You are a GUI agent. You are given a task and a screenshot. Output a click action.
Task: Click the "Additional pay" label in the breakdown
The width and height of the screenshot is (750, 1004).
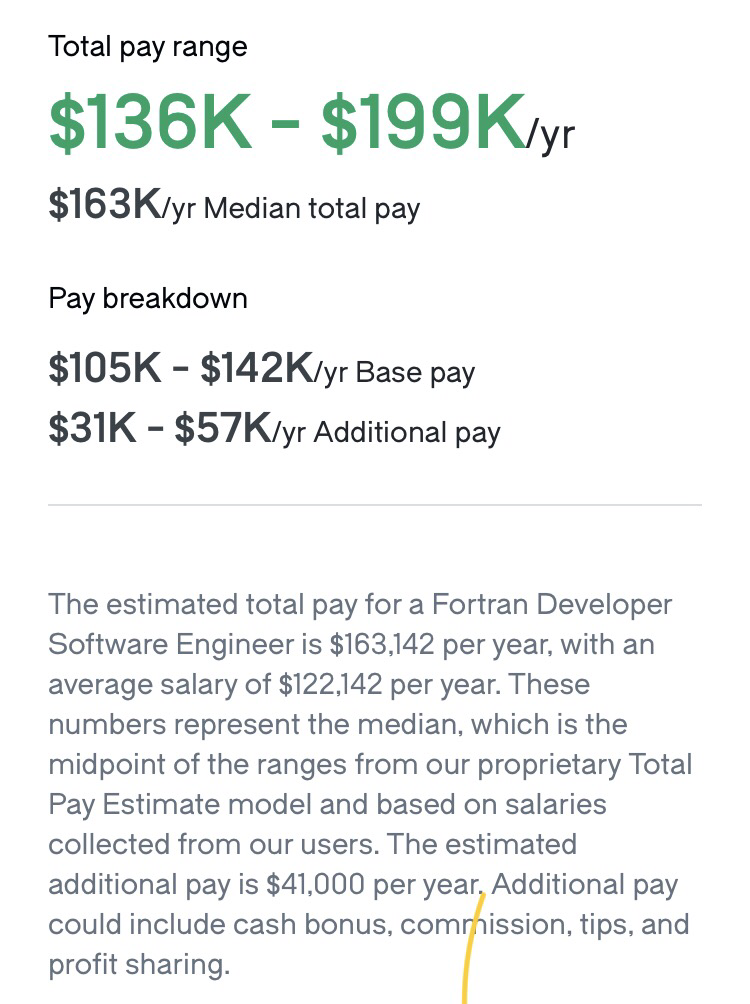pyautogui.click(x=407, y=433)
